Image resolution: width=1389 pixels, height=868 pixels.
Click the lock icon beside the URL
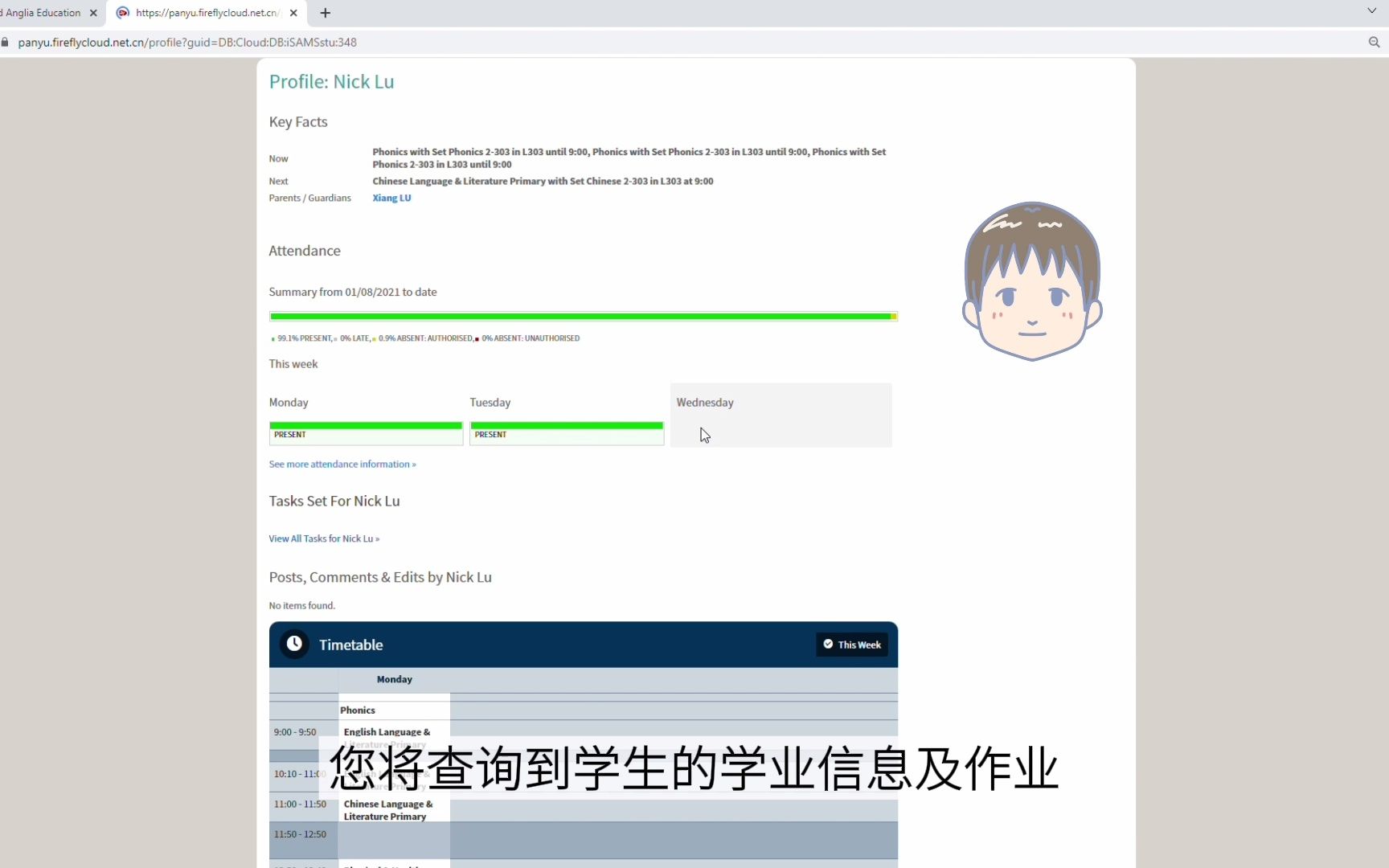pyautogui.click(x=5, y=42)
